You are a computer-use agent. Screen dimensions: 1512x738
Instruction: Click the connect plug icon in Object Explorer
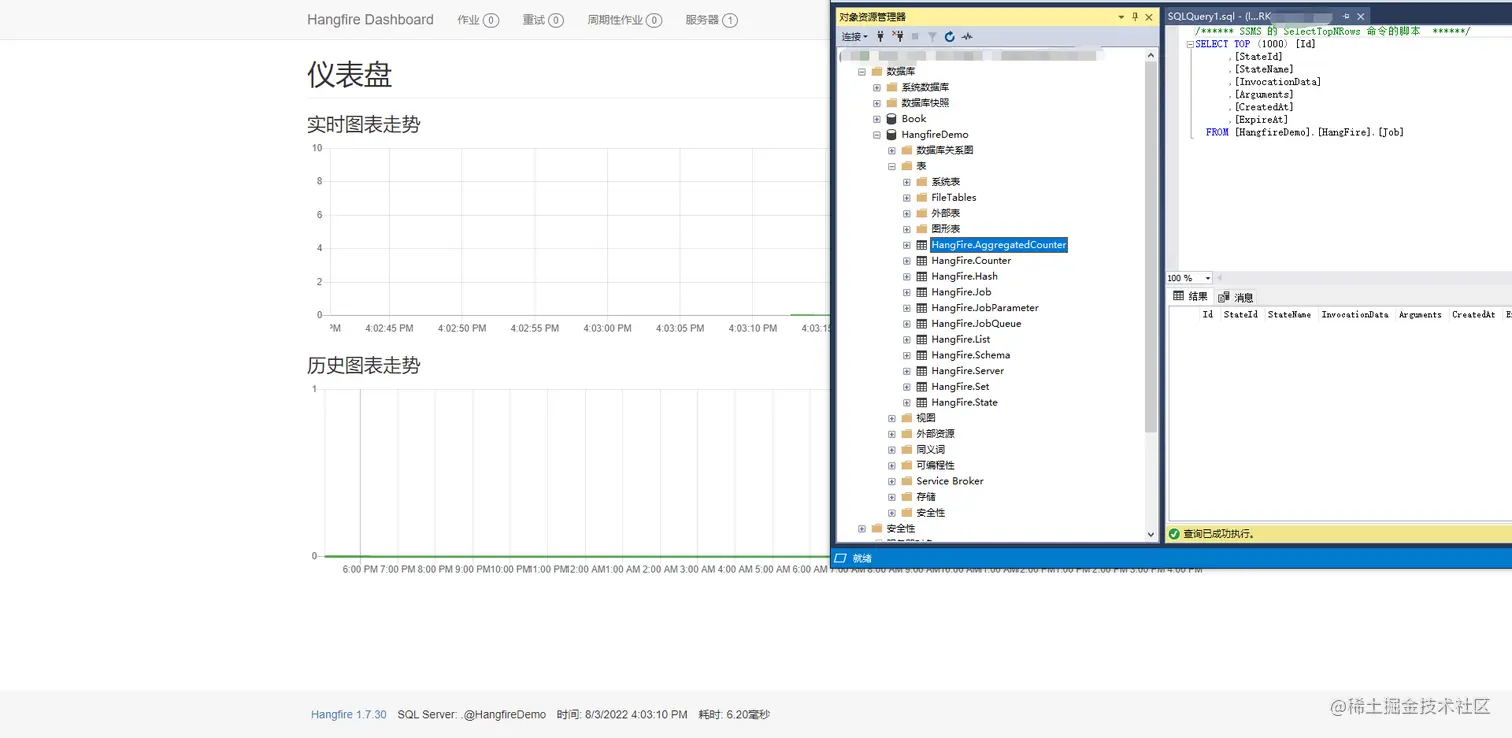(880, 37)
